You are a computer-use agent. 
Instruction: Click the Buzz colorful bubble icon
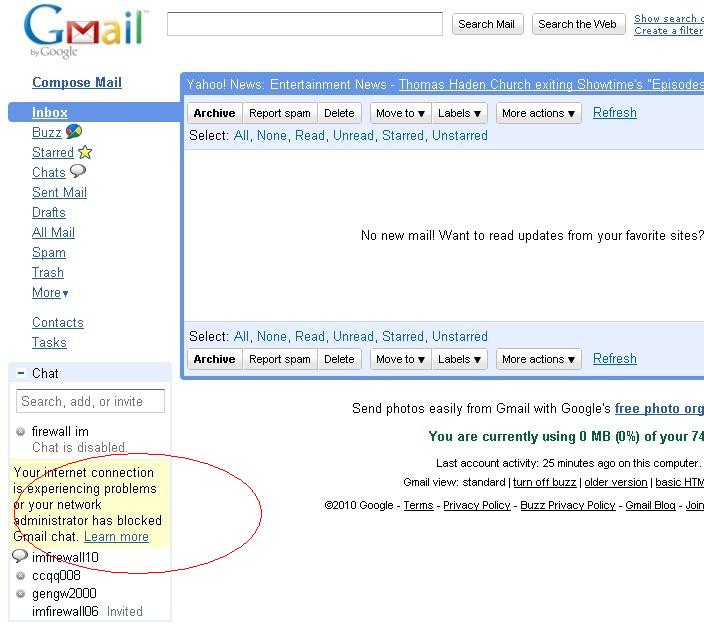[74, 132]
